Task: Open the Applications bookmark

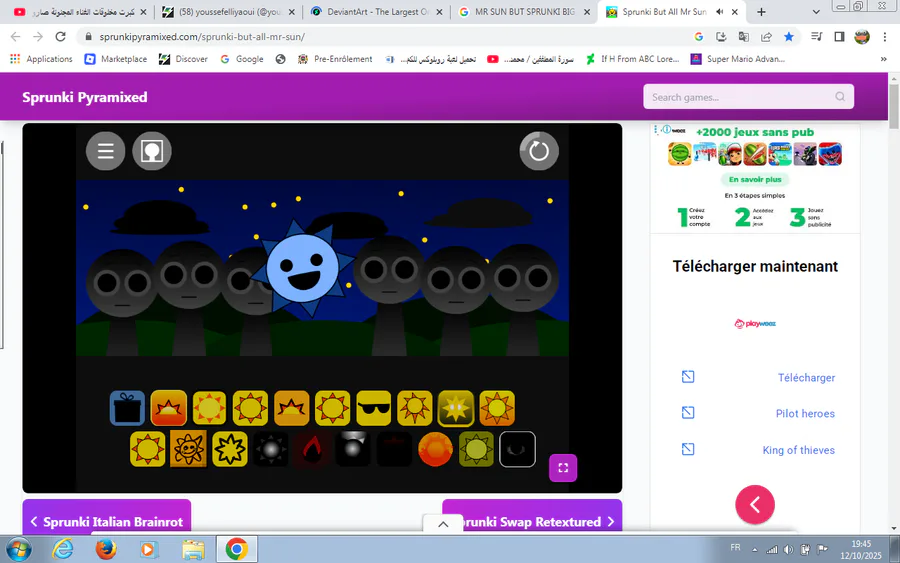Action: [41, 59]
